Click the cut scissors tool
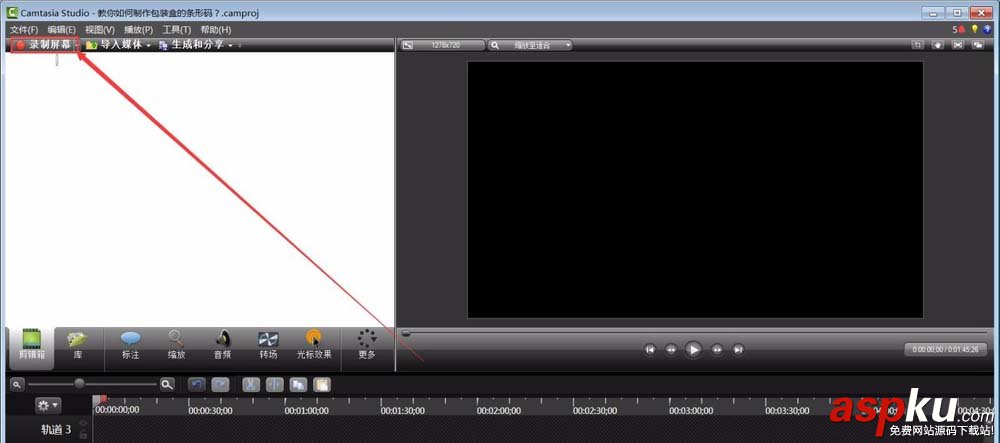The height and width of the screenshot is (443, 1000). coord(251,384)
